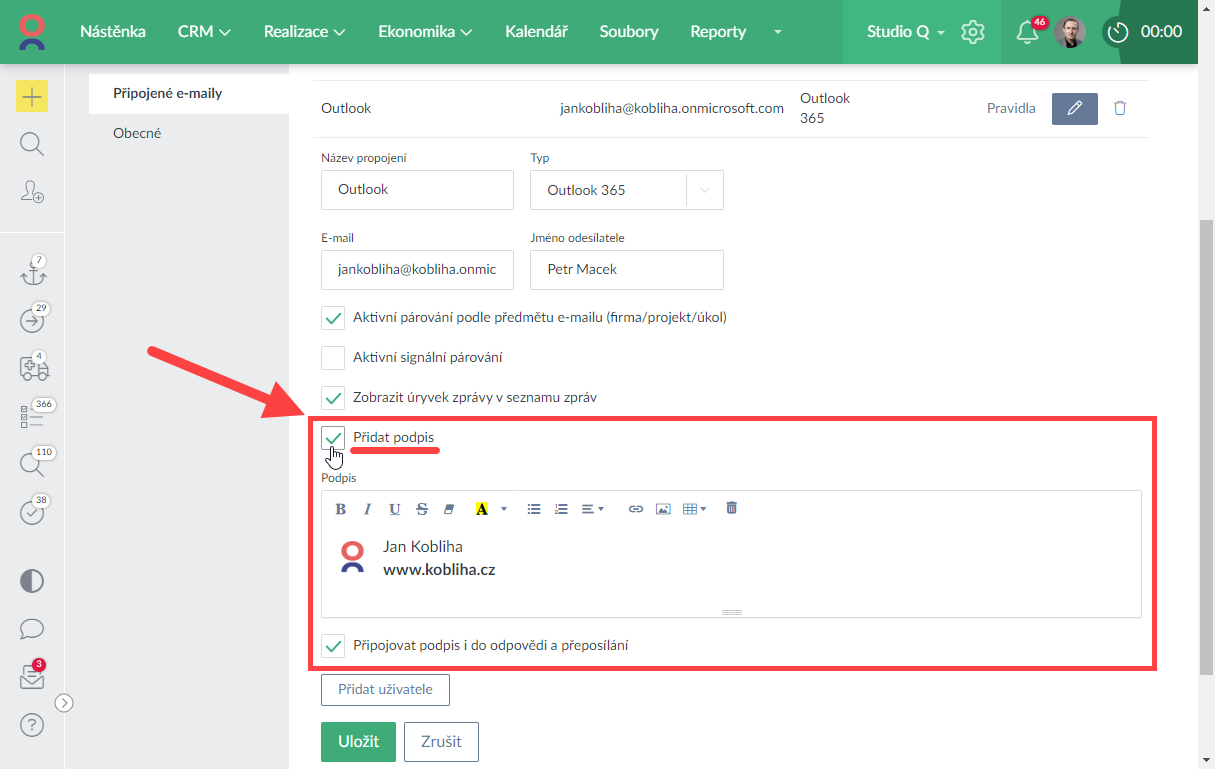Enable Aktivní signální párování checkbox
Image resolution: width=1215 pixels, height=769 pixels.
333,358
